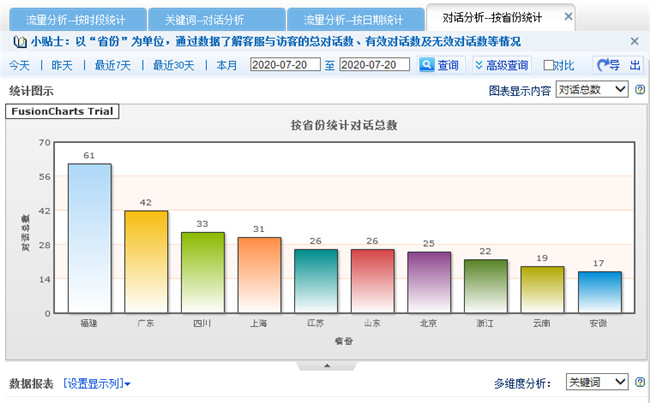Image resolution: width=650 pixels, height=403 pixels.
Task: Toggle the 对比 compare checkbox
Action: pyautogui.click(x=549, y=65)
